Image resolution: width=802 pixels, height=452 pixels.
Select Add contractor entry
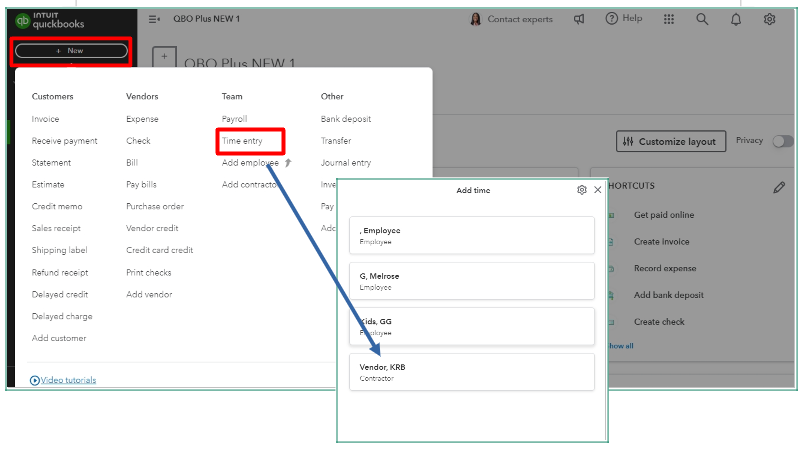(249, 185)
